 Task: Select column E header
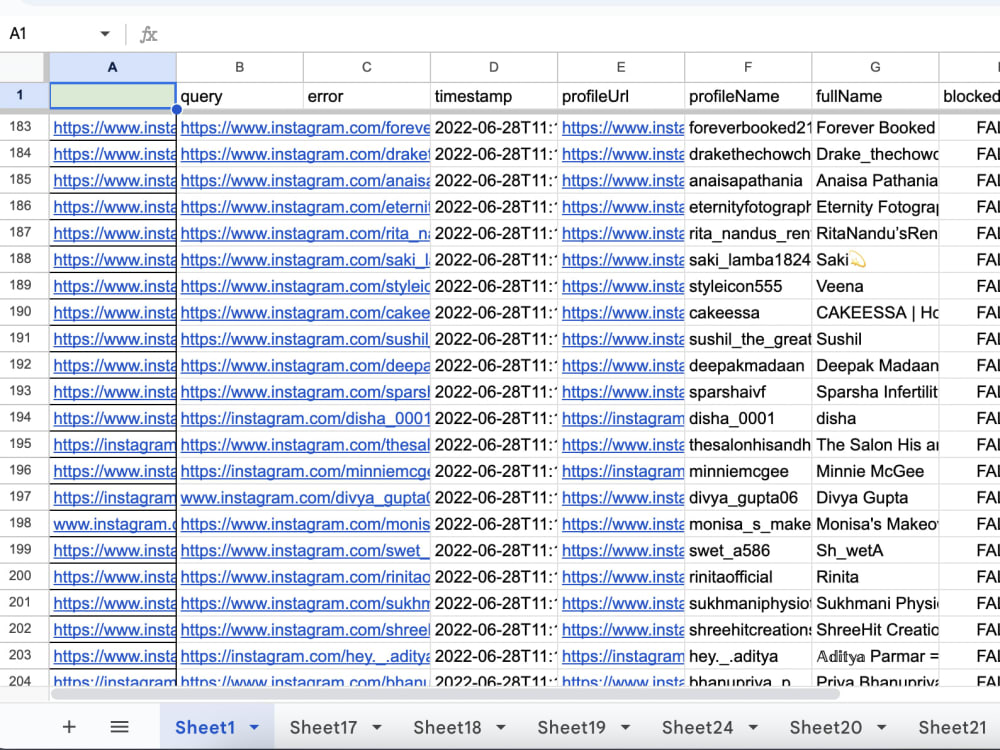coord(621,68)
